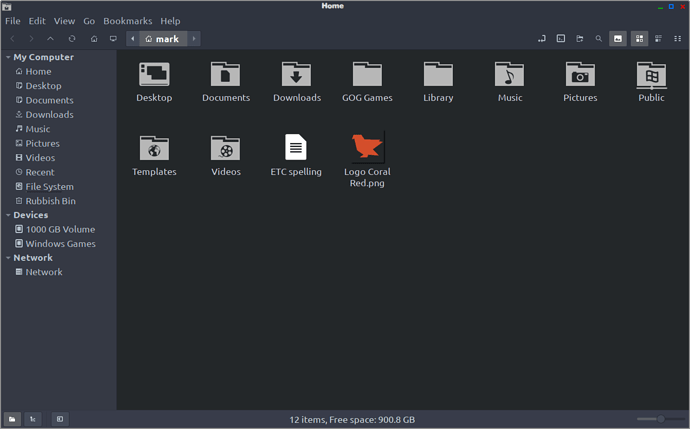
Task: Select the Public folder
Action: pos(651,82)
